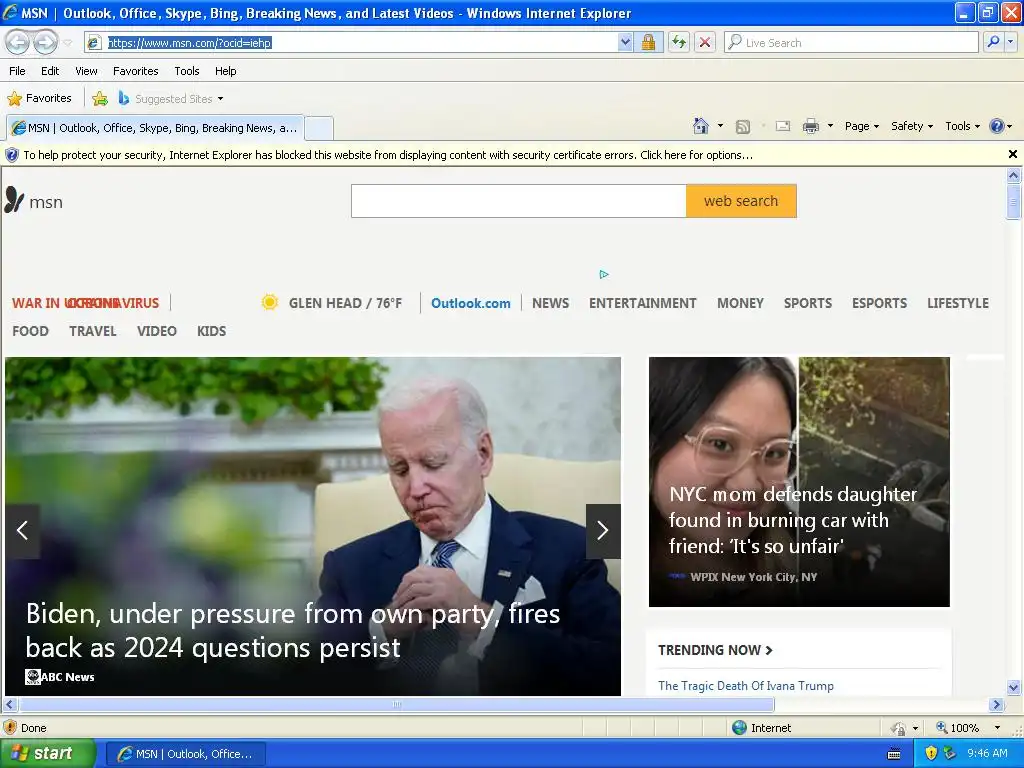The image size is (1024, 768).
Task: Stop loading with the red X icon
Action: point(705,42)
